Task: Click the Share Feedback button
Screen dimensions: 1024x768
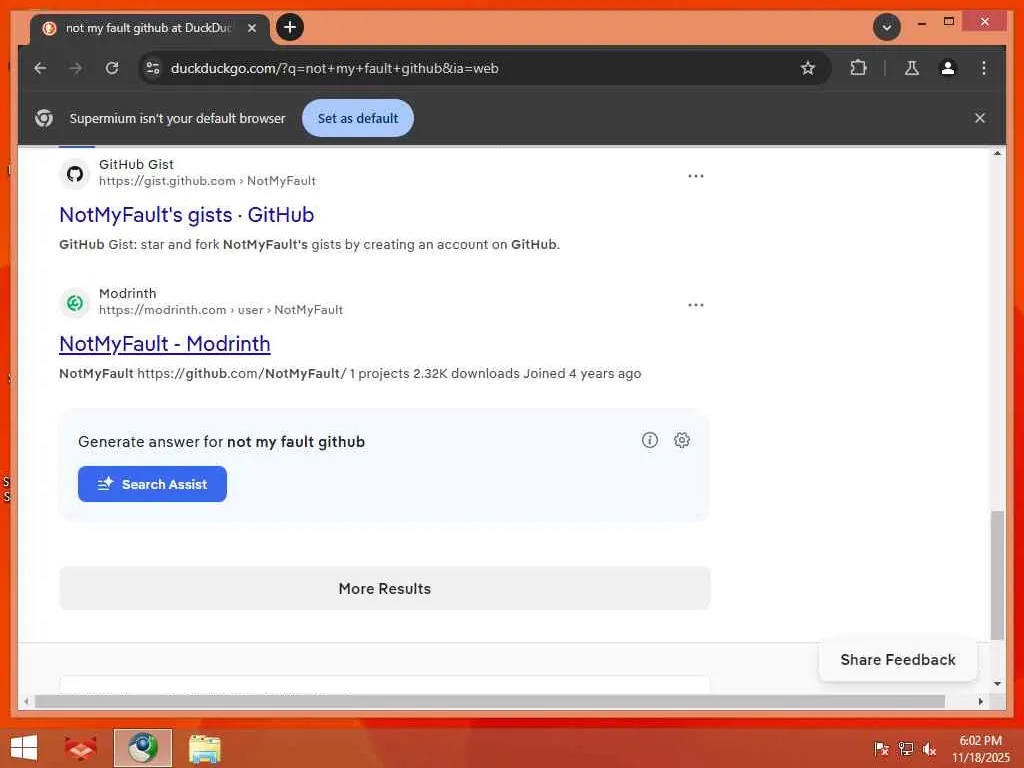Action: click(x=898, y=660)
